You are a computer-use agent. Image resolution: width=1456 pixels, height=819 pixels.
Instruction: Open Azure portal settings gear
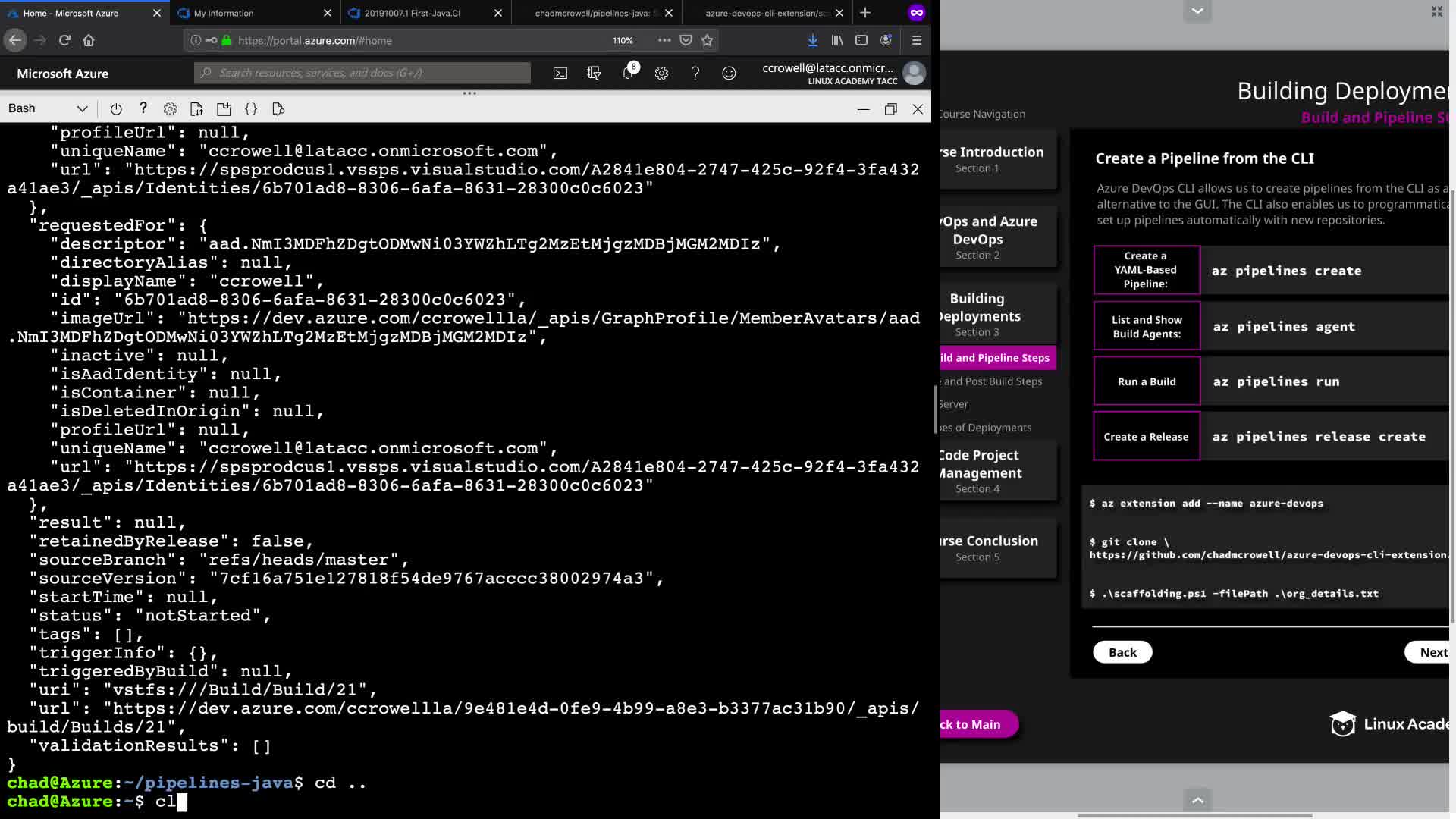click(x=661, y=74)
